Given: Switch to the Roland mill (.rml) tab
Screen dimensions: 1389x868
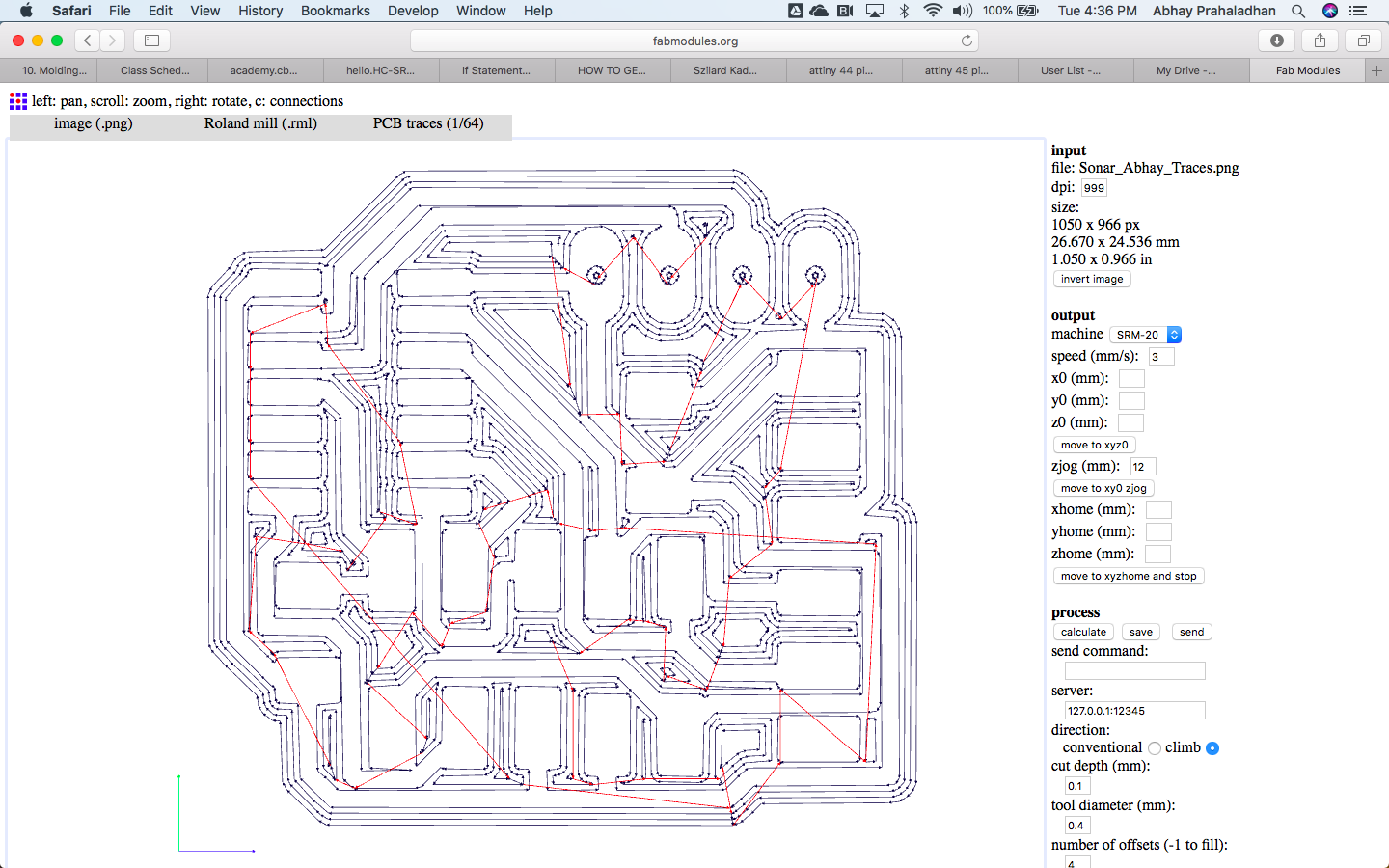Looking at the screenshot, I should point(260,125).
